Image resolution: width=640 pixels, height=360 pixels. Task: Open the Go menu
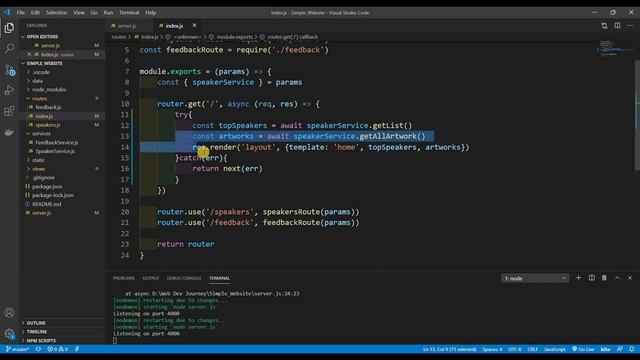pos(94,13)
